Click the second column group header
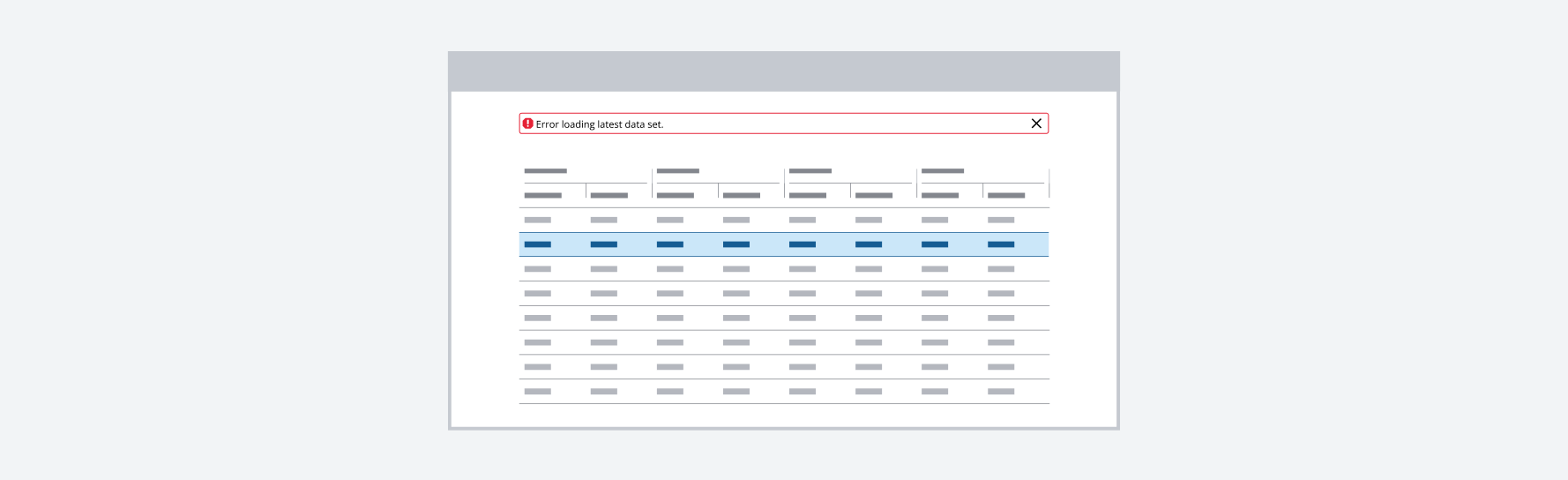The width and height of the screenshot is (1568, 480). [x=678, y=171]
